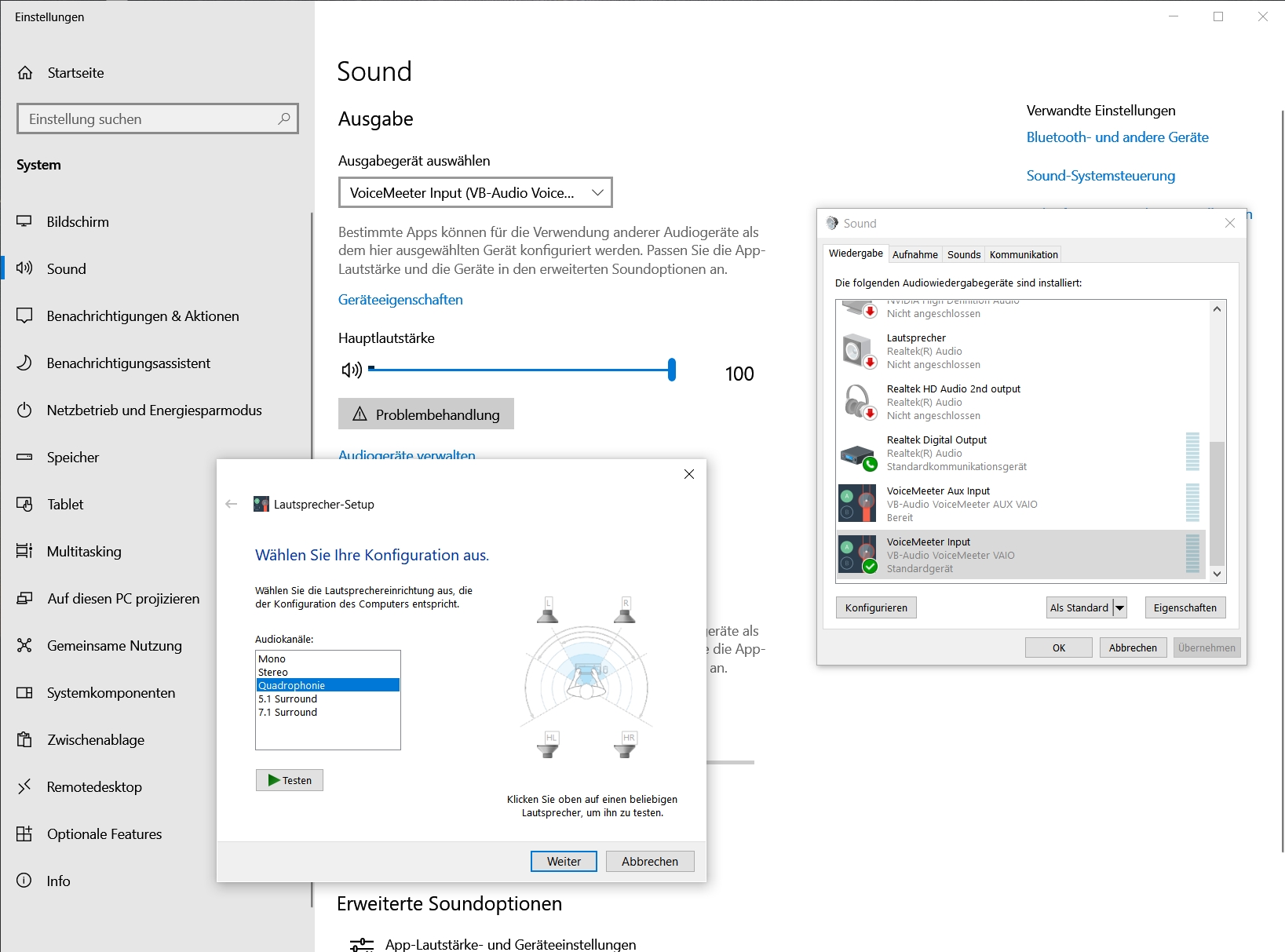This screenshot has width=1285, height=952.
Task: Choose Mono audio channel
Action: click(x=328, y=659)
